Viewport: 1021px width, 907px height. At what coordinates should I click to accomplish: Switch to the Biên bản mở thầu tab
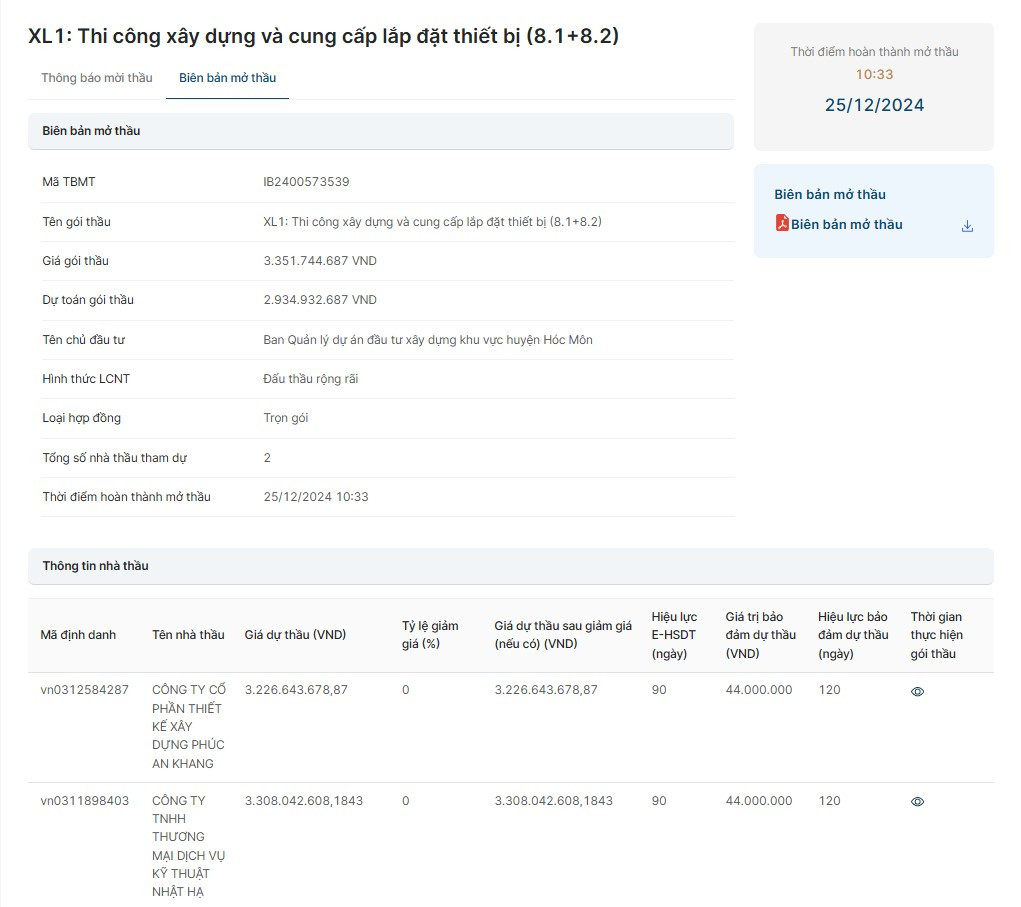click(x=227, y=78)
